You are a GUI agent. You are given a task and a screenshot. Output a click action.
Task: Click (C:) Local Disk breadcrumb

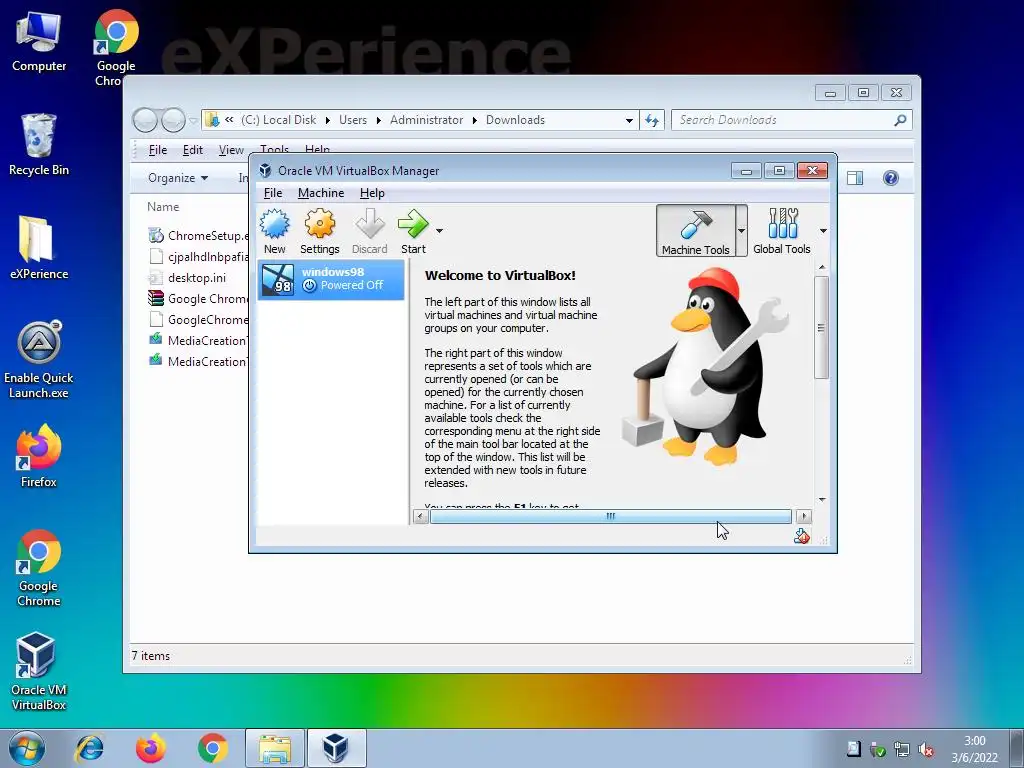(278, 120)
